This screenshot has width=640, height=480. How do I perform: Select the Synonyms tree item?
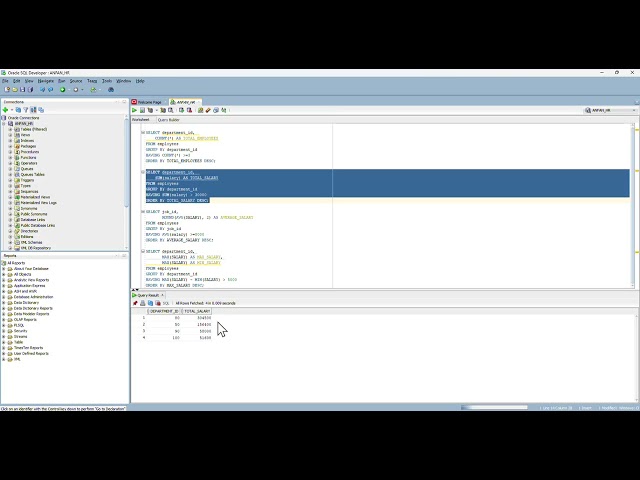pyautogui.click(x=29, y=209)
